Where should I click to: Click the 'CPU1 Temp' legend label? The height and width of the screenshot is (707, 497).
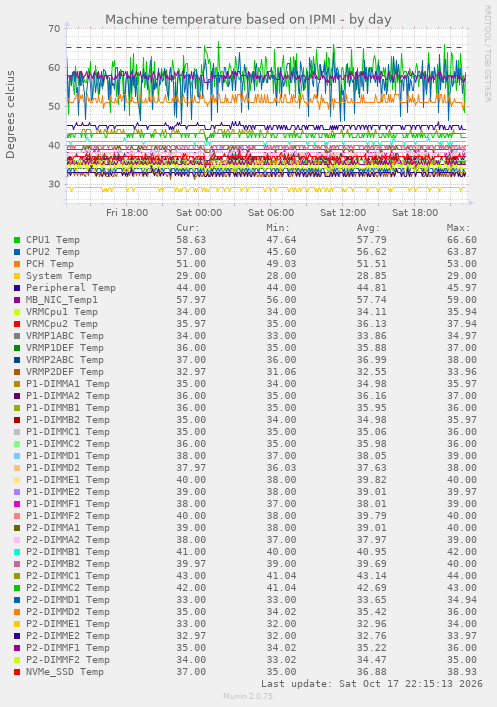pos(53,240)
